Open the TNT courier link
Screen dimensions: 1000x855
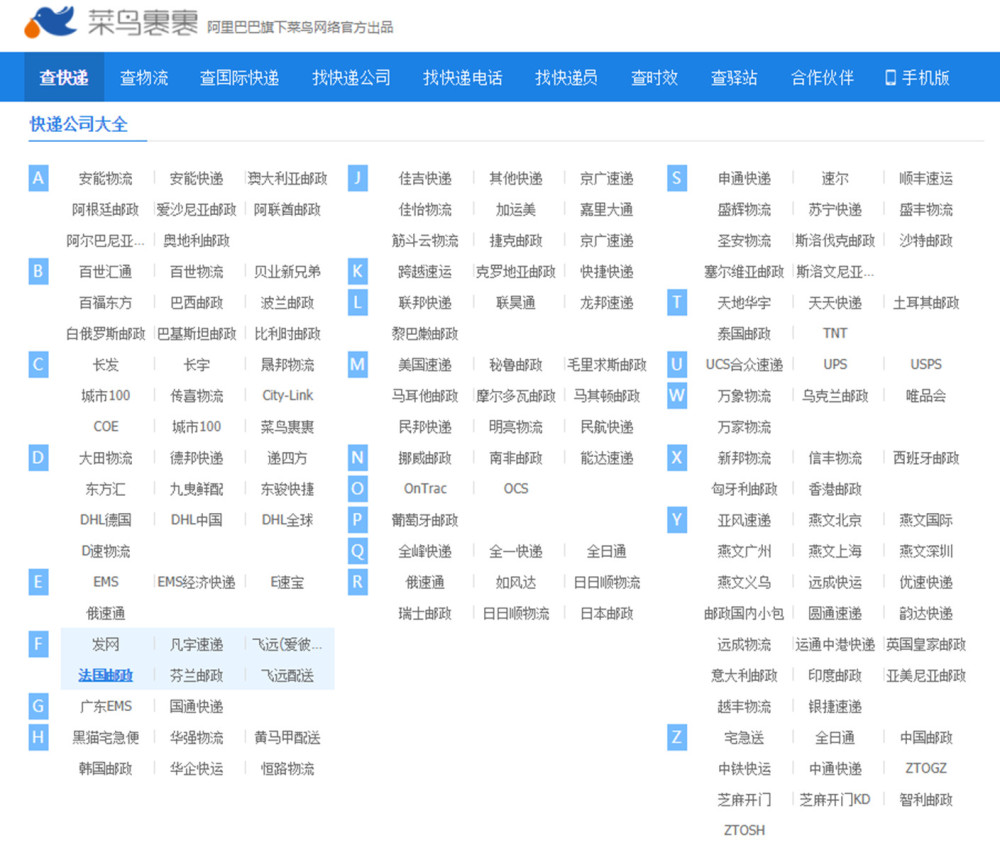pos(835,333)
